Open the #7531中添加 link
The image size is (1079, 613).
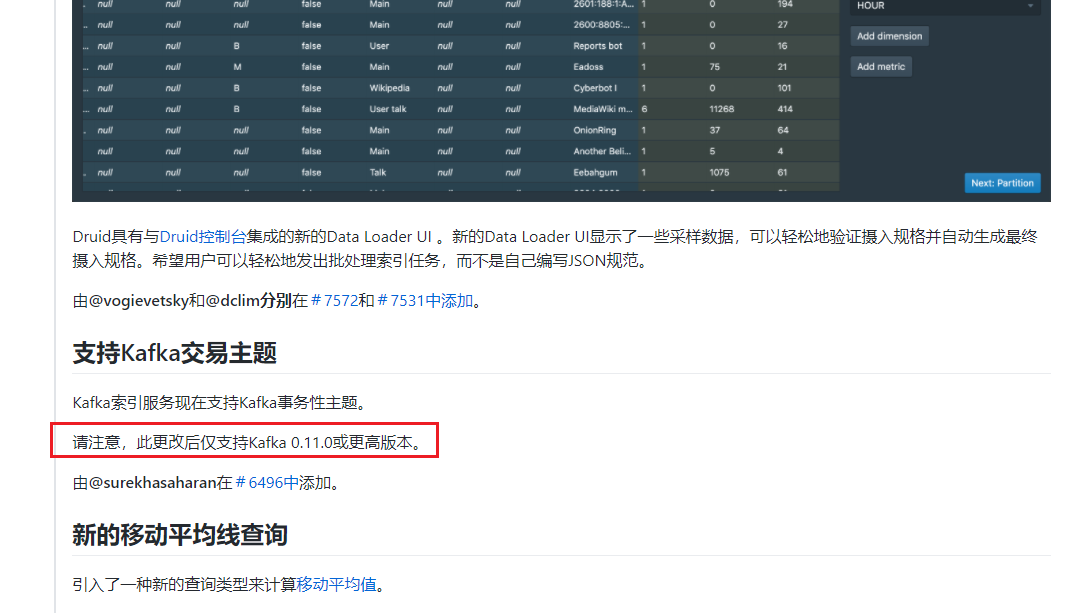(x=425, y=301)
